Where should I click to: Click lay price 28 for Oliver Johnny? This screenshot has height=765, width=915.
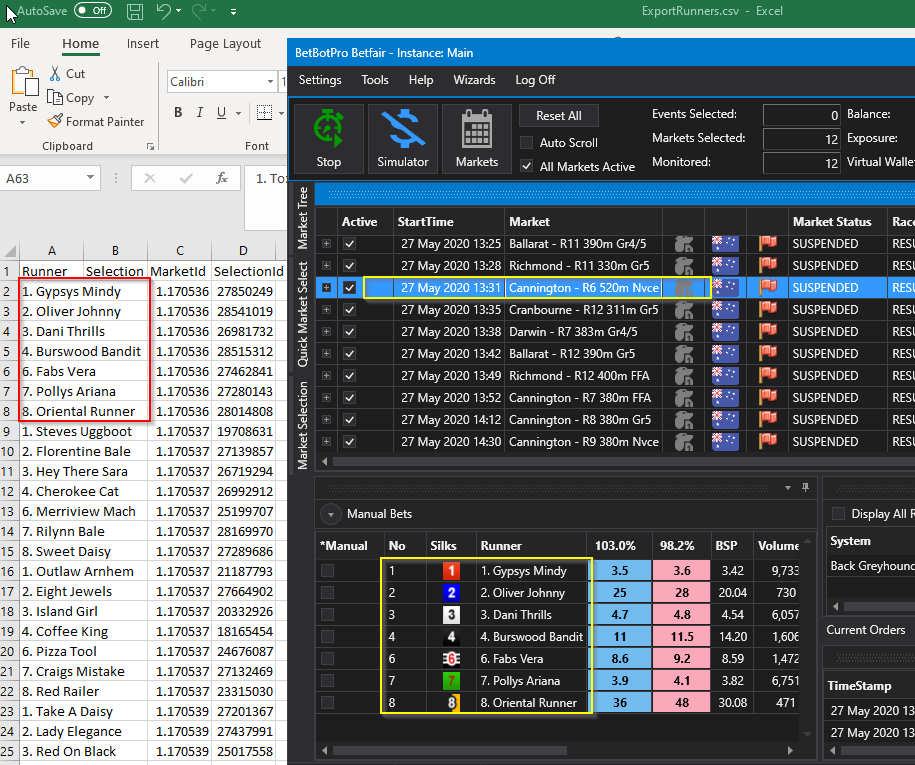[682, 593]
